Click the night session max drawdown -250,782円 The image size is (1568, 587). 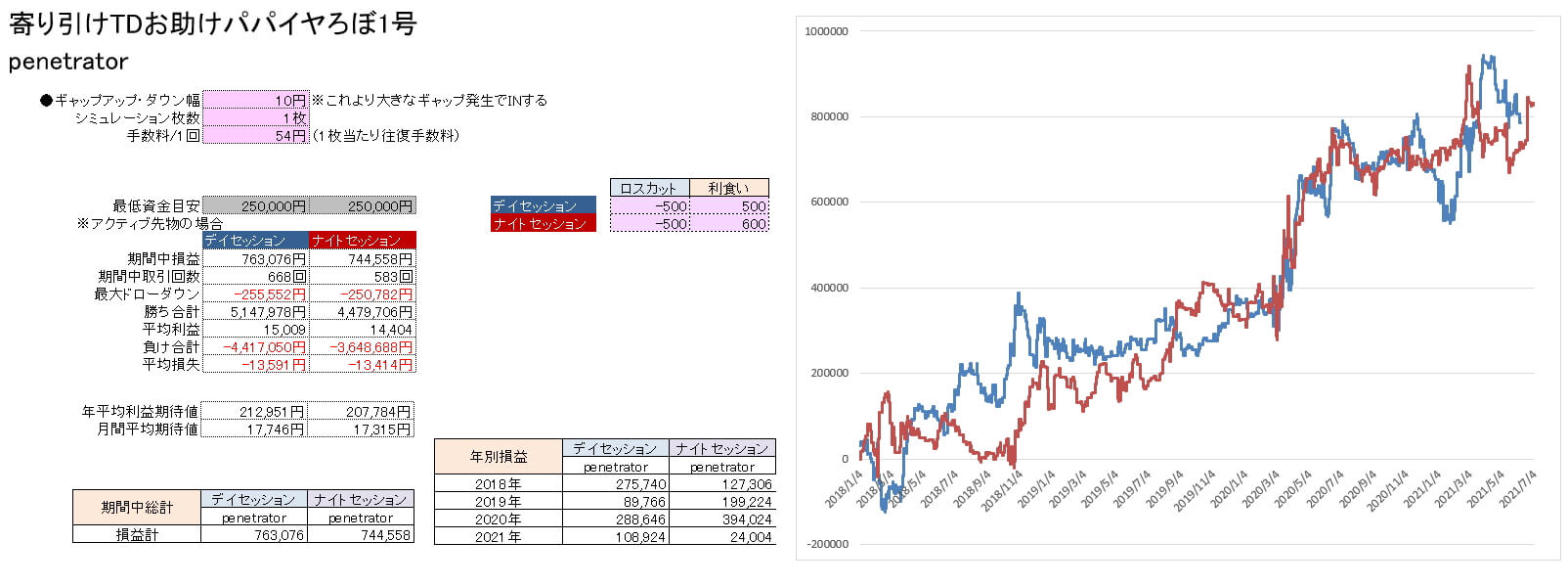[362, 294]
